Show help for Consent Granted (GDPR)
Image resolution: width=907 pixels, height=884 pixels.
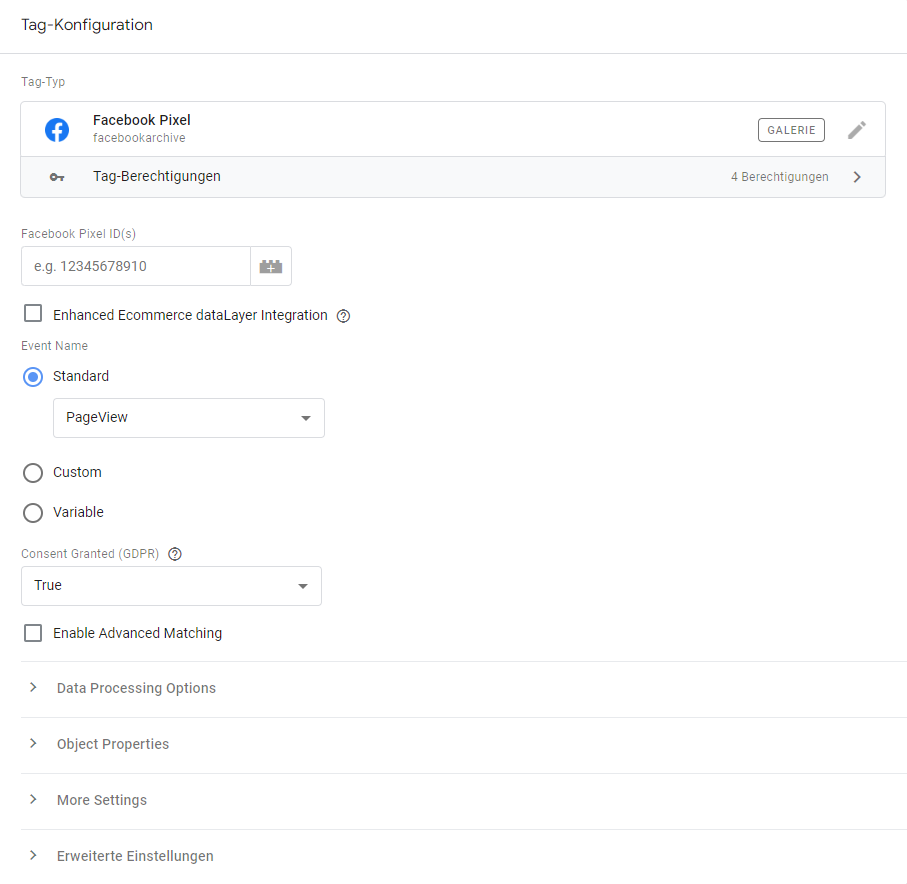[x=175, y=554]
